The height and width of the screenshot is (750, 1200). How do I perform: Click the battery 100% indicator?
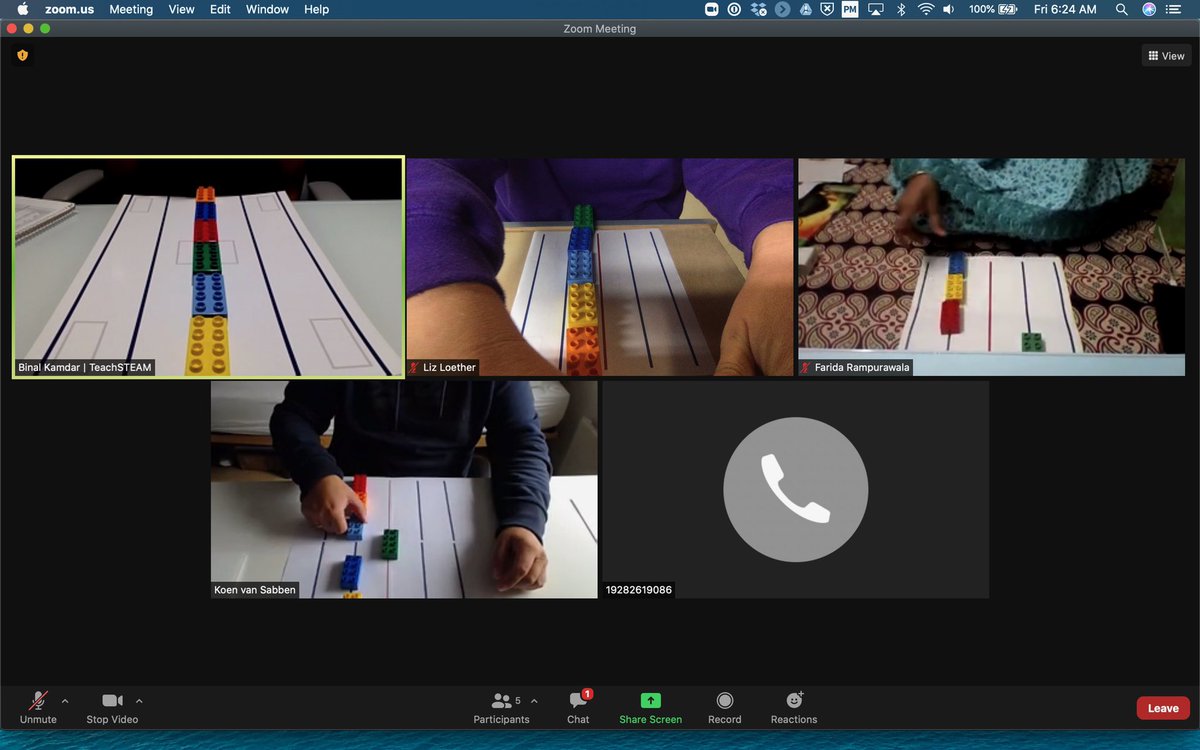click(992, 9)
